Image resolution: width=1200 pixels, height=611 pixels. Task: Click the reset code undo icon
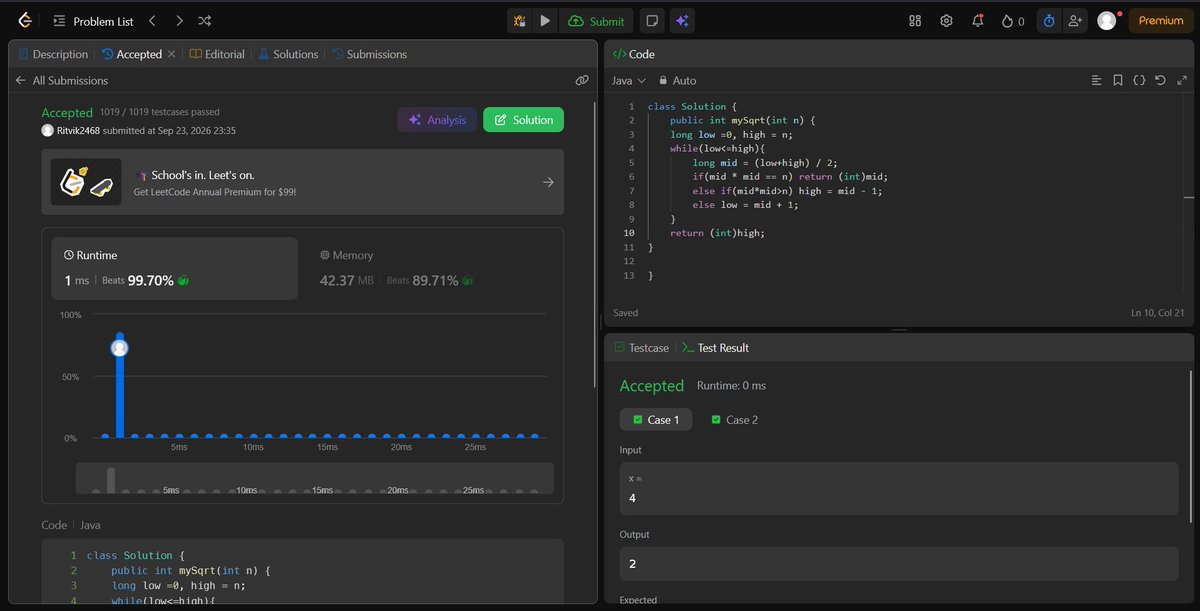click(x=1160, y=80)
